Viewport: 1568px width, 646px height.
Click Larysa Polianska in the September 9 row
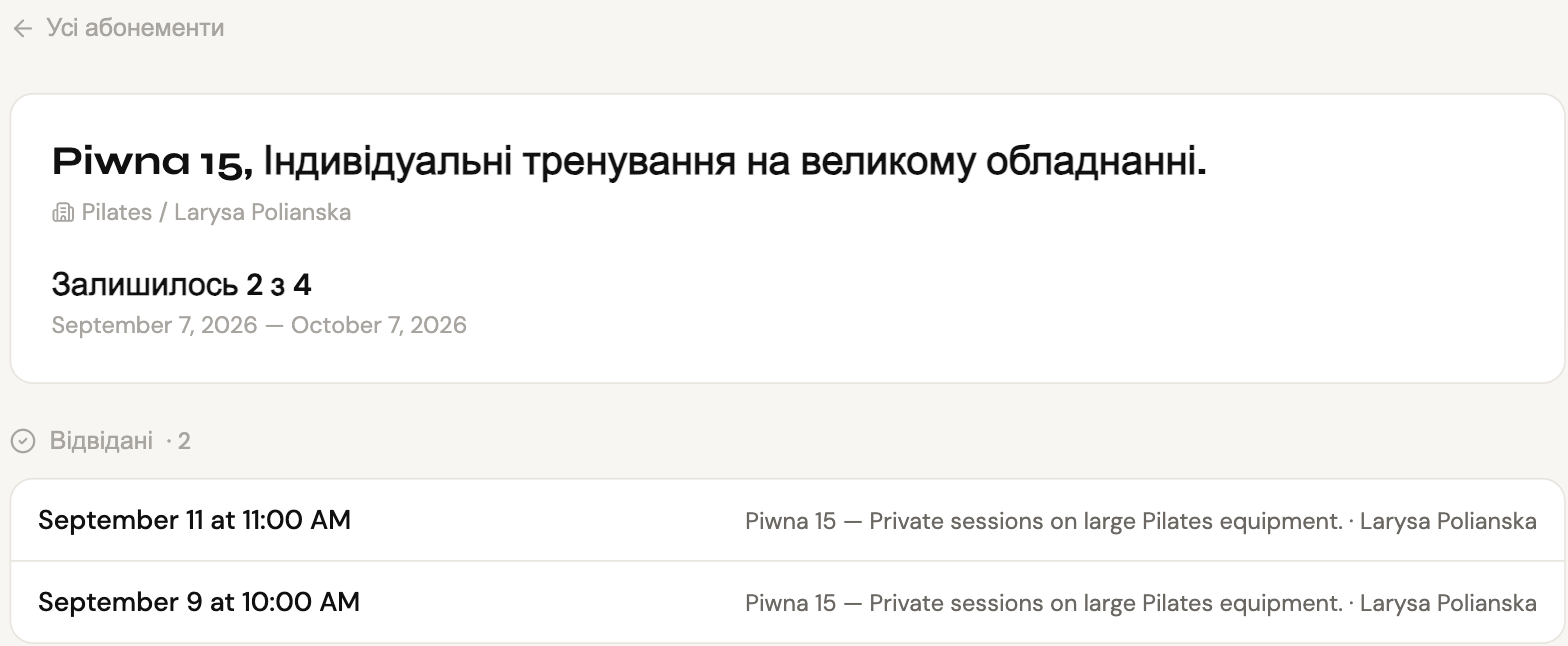[x=1448, y=604]
